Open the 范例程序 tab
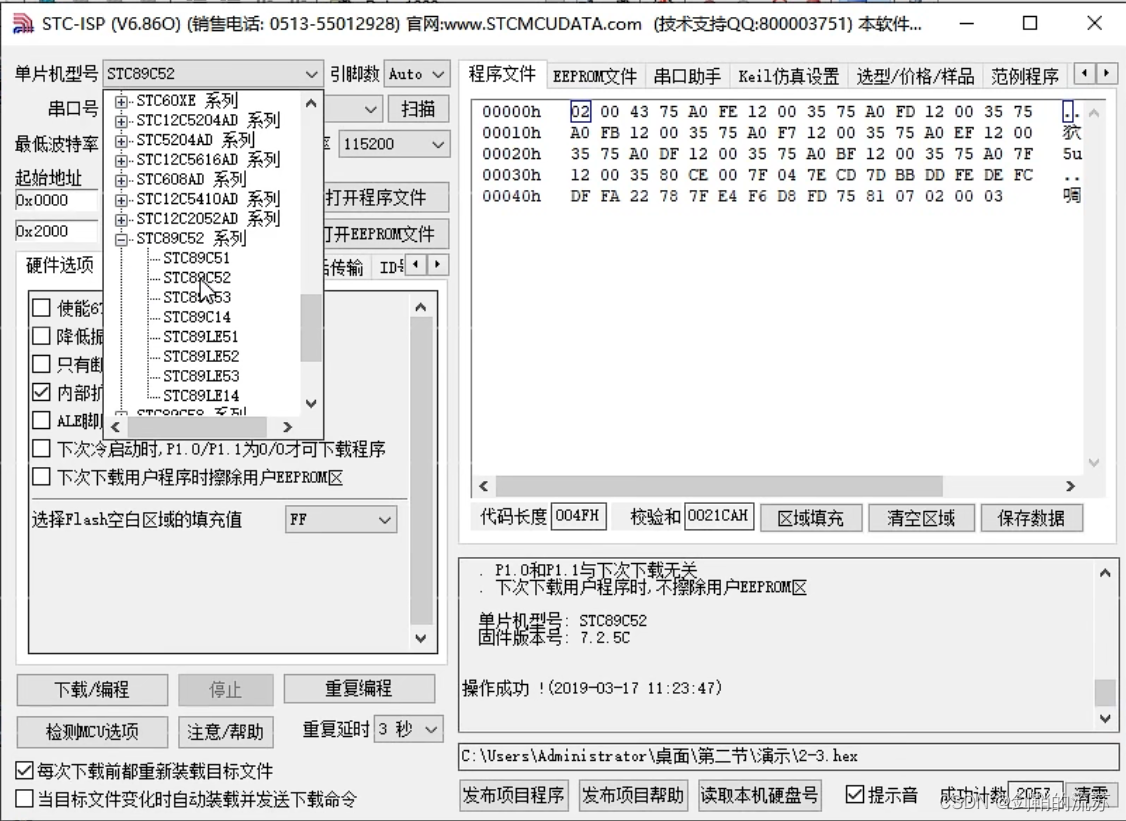 [1025, 76]
